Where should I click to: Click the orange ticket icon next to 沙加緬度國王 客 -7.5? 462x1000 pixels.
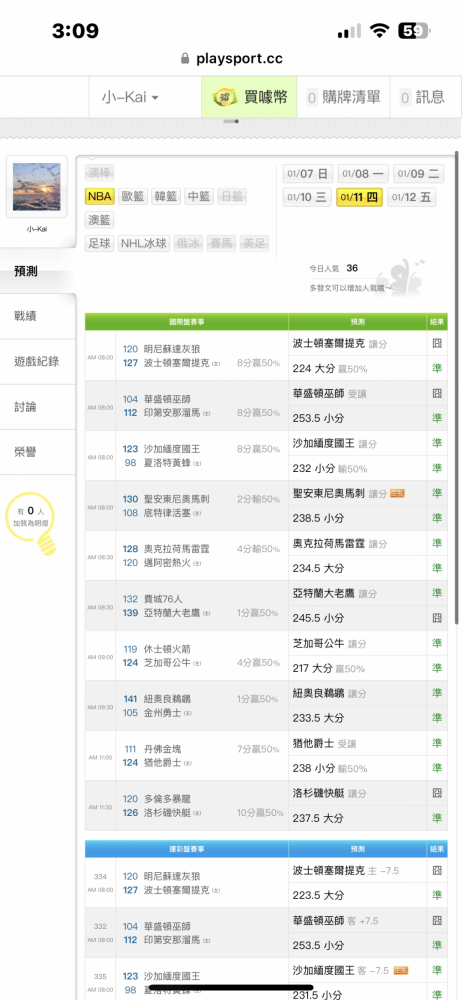click(x=401, y=971)
